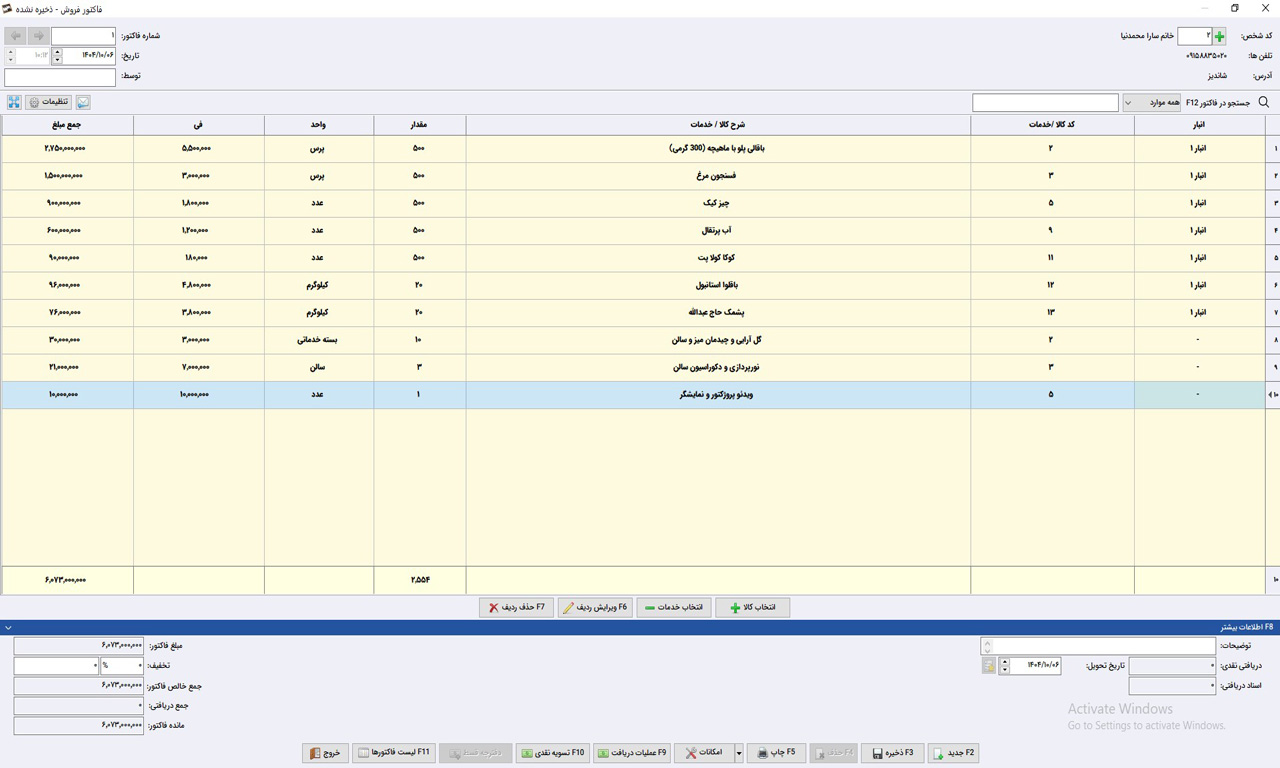Click the اسناد دریافتی received documents field
1280x768 pixels.
click(x=1172, y=686)
